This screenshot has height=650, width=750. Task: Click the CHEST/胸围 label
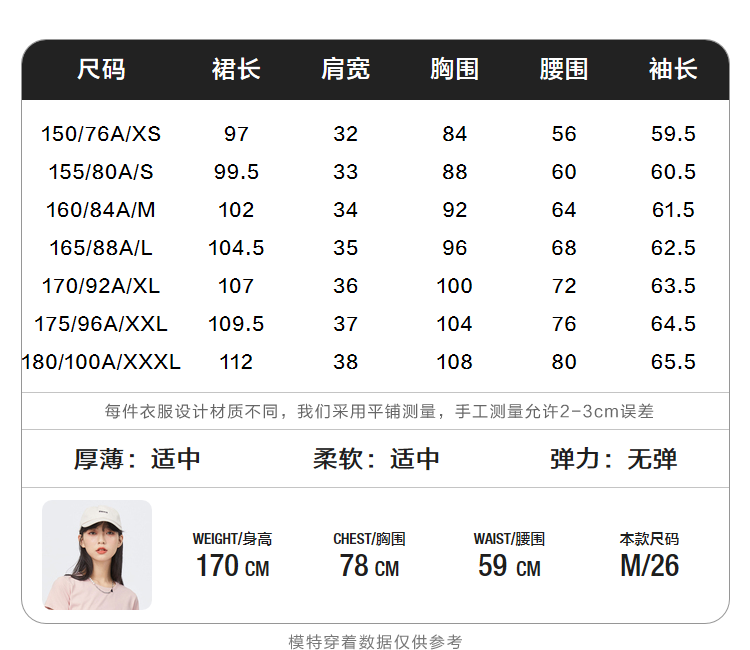[x=369, y=539]
